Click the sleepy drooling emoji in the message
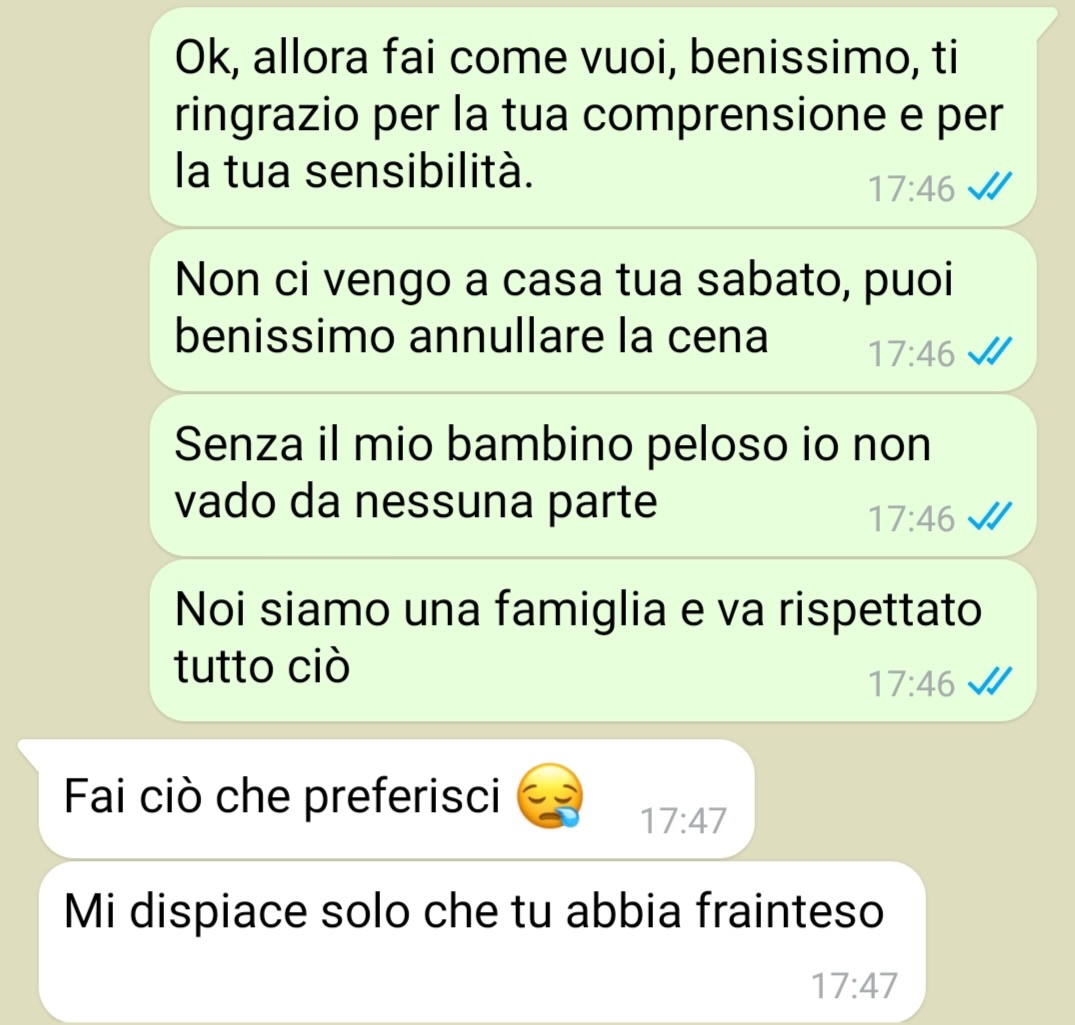Image resolution: width=1075 pixels, height=1025 pixels. [x=549, y=796]
